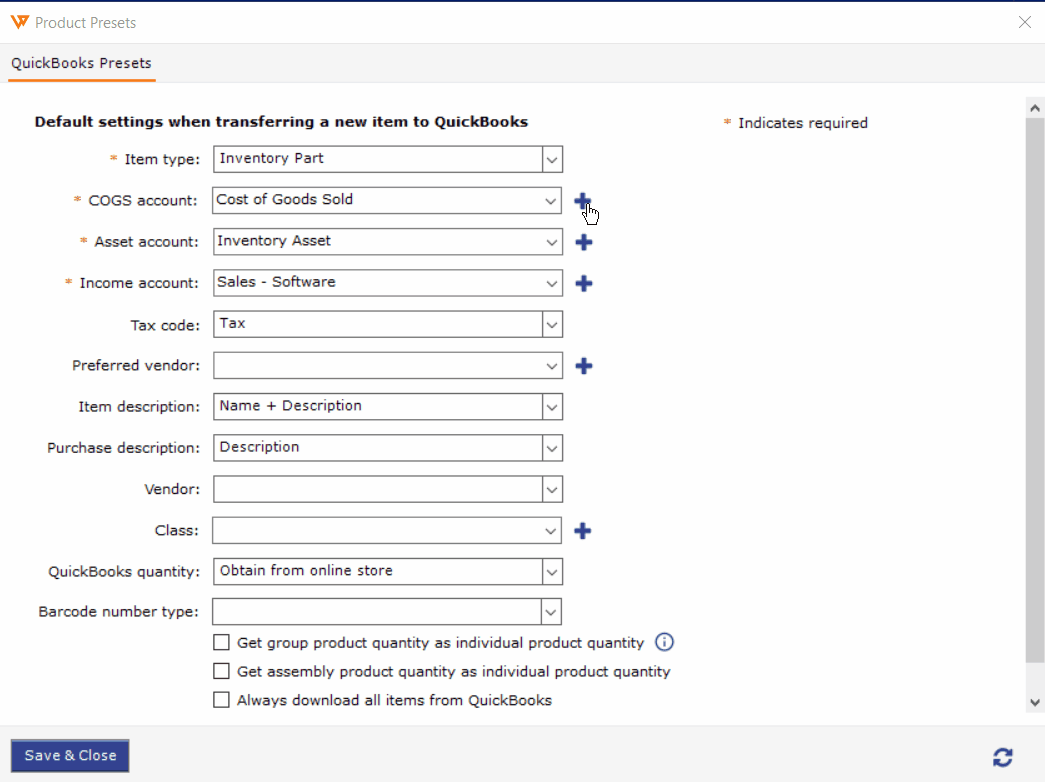1045x782 pixels.
Task: Check Get assembly product quantity option
Action: pyautogui.click(x=222, y=672)
